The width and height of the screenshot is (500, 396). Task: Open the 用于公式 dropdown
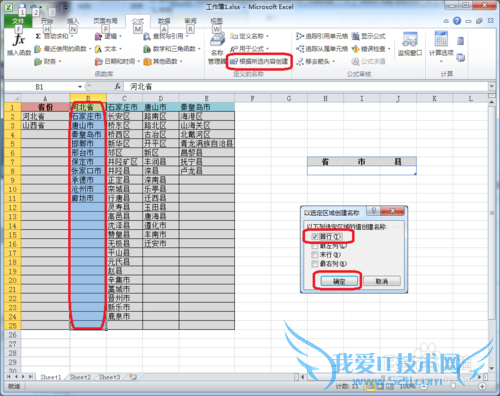[x=249, y=49]
